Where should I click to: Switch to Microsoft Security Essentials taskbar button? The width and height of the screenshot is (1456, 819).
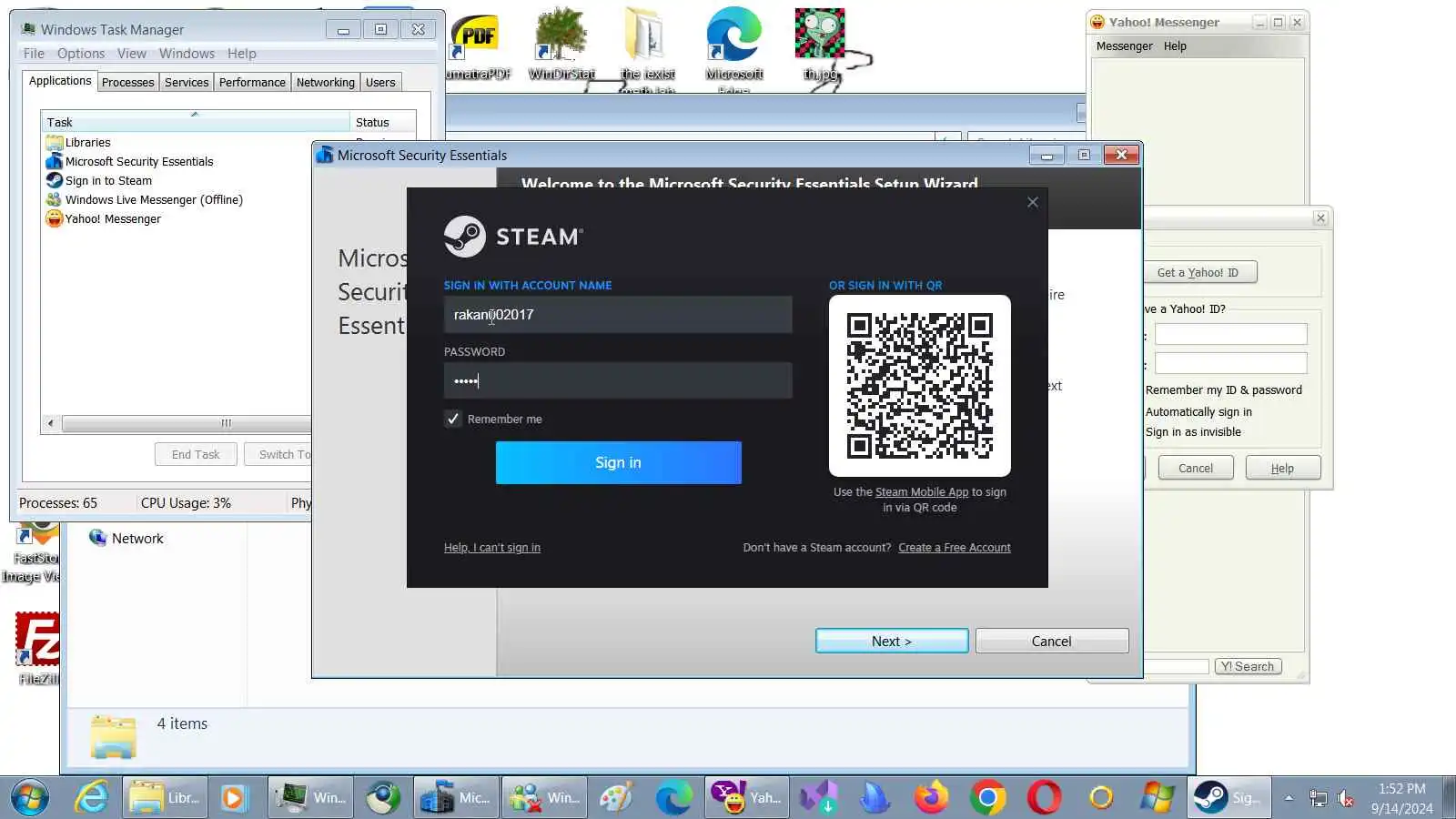456,798
